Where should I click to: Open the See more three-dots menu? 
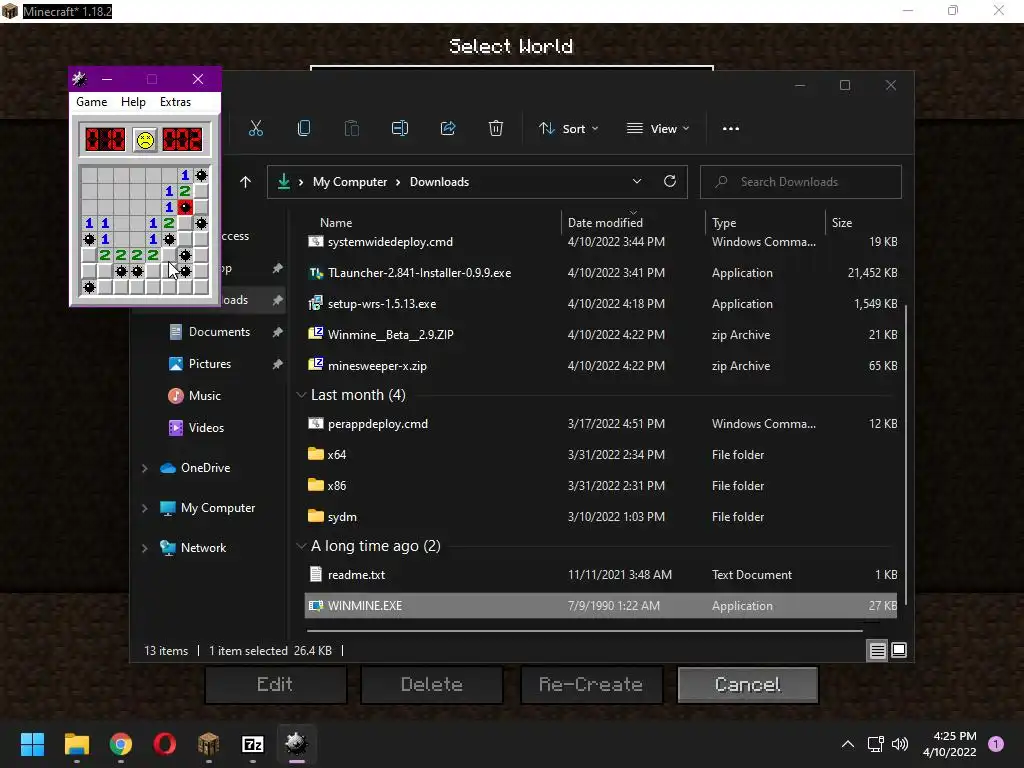[731, 129]
